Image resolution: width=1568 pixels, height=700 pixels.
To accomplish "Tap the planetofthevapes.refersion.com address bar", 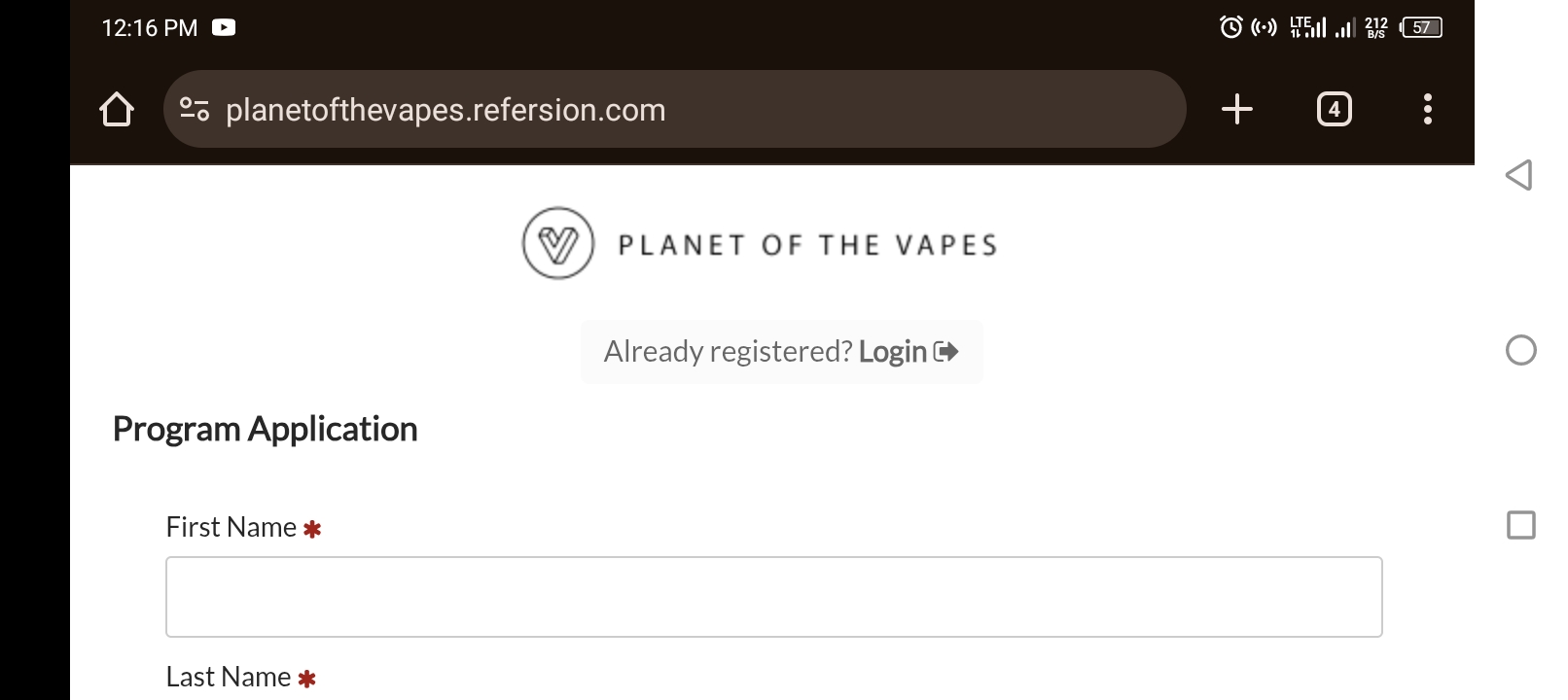I will pyautogui.click(x=674, y=109).
